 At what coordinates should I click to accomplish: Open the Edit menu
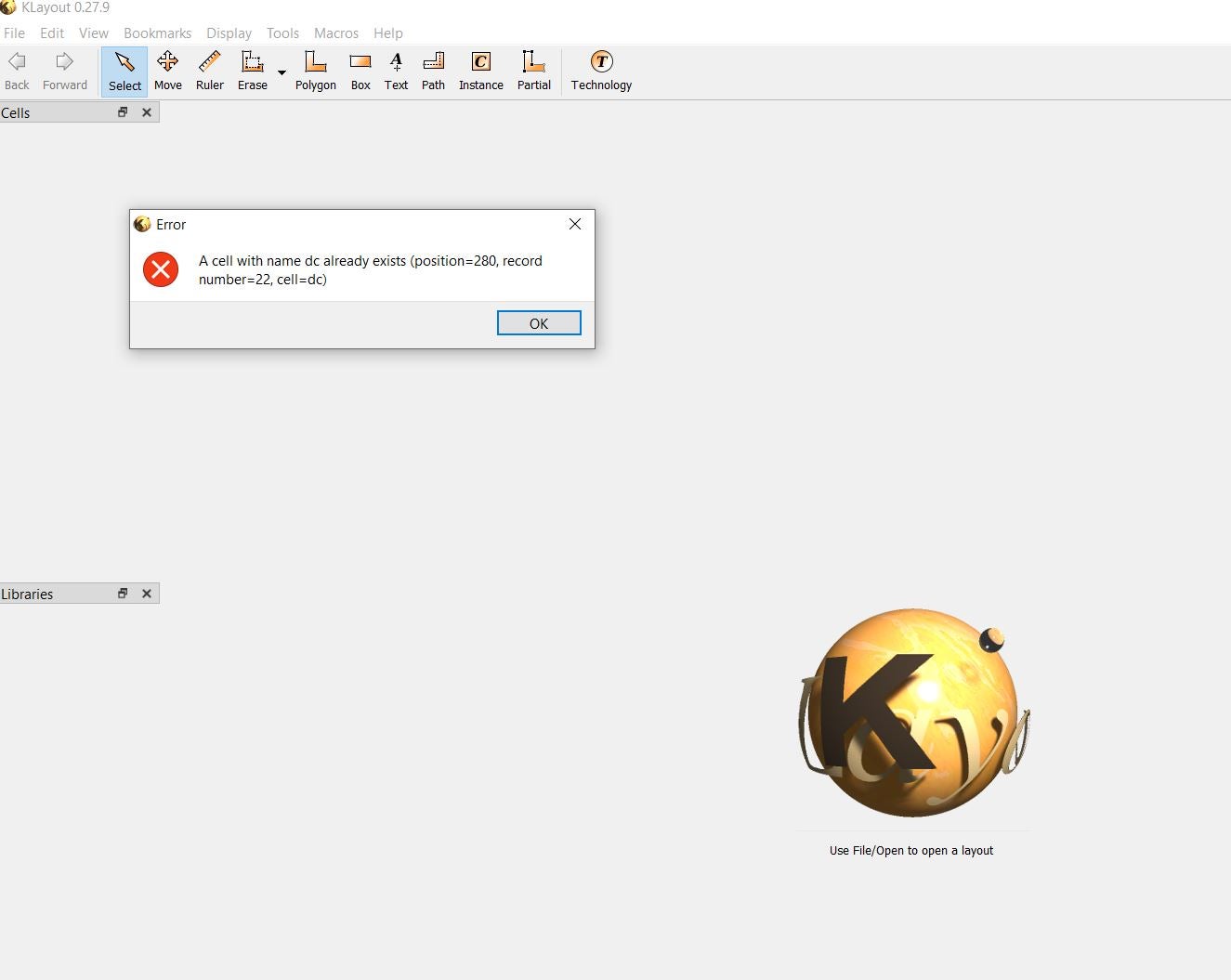click(x=52, y=33)
